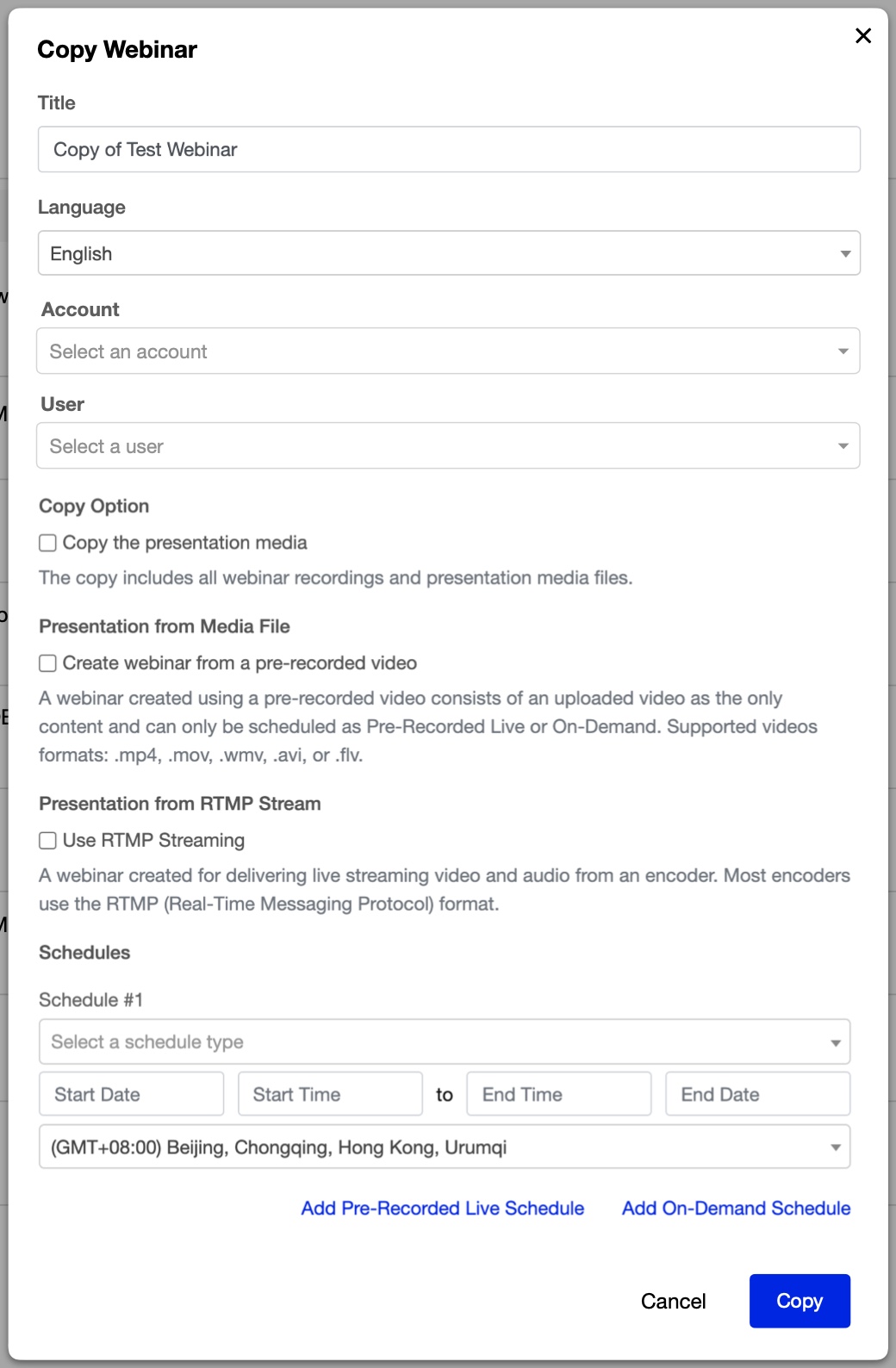Image resolution: width=896 pixels, height=1368 pixels.
Task: Click the Title text field
Action: (x=449, y=149)
